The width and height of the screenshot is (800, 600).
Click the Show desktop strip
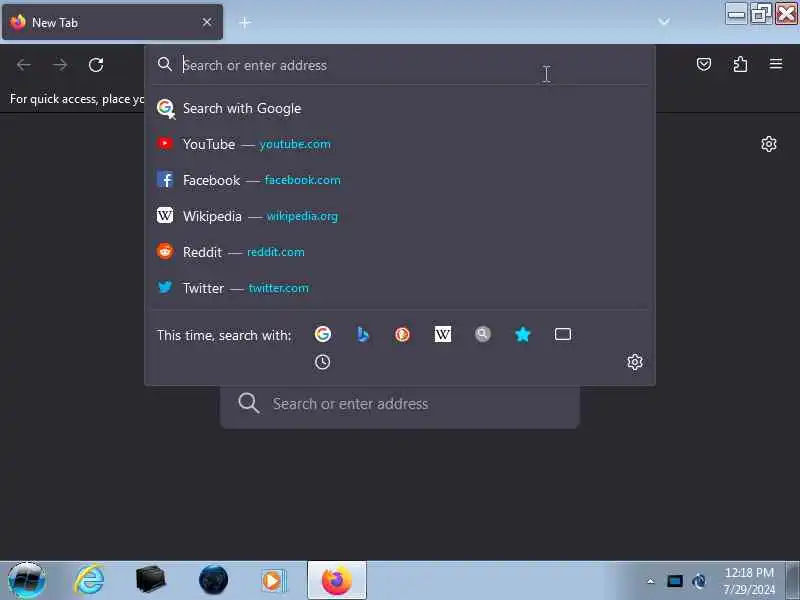(x=793, y=580)
